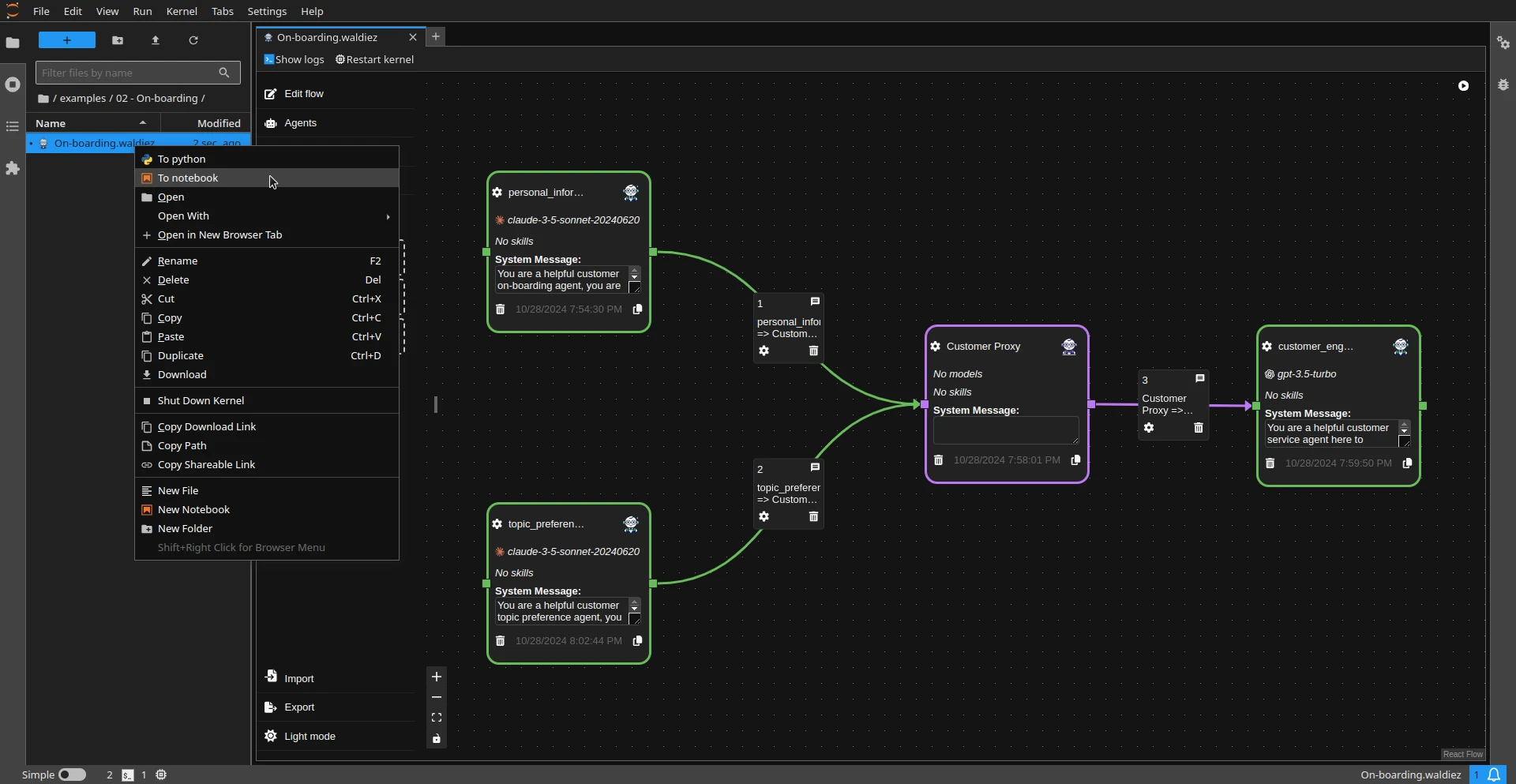This screenshot has height=784, width=1516.
Task: Fit the flow view to screen
Action: (x=437, y=717)
